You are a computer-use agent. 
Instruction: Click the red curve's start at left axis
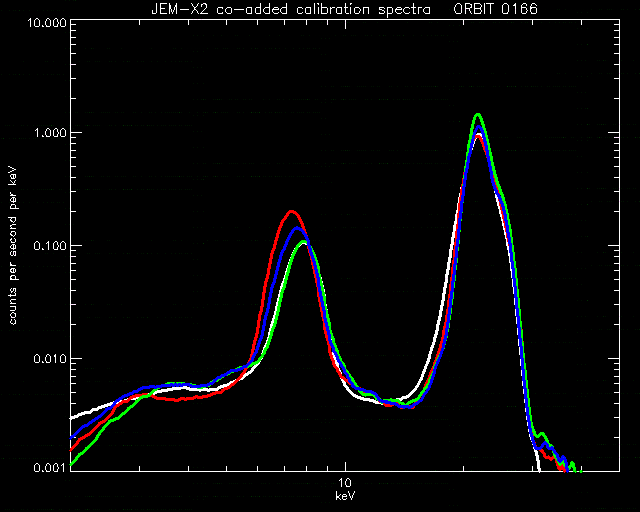(73, 449)
